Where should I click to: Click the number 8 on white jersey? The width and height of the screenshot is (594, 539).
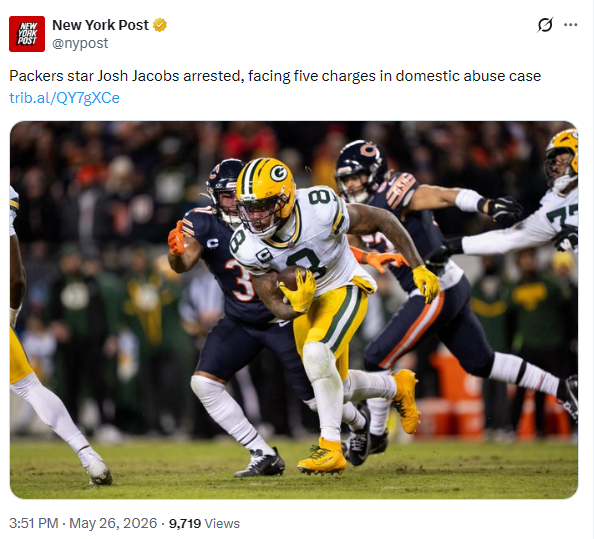click(308, 262)
